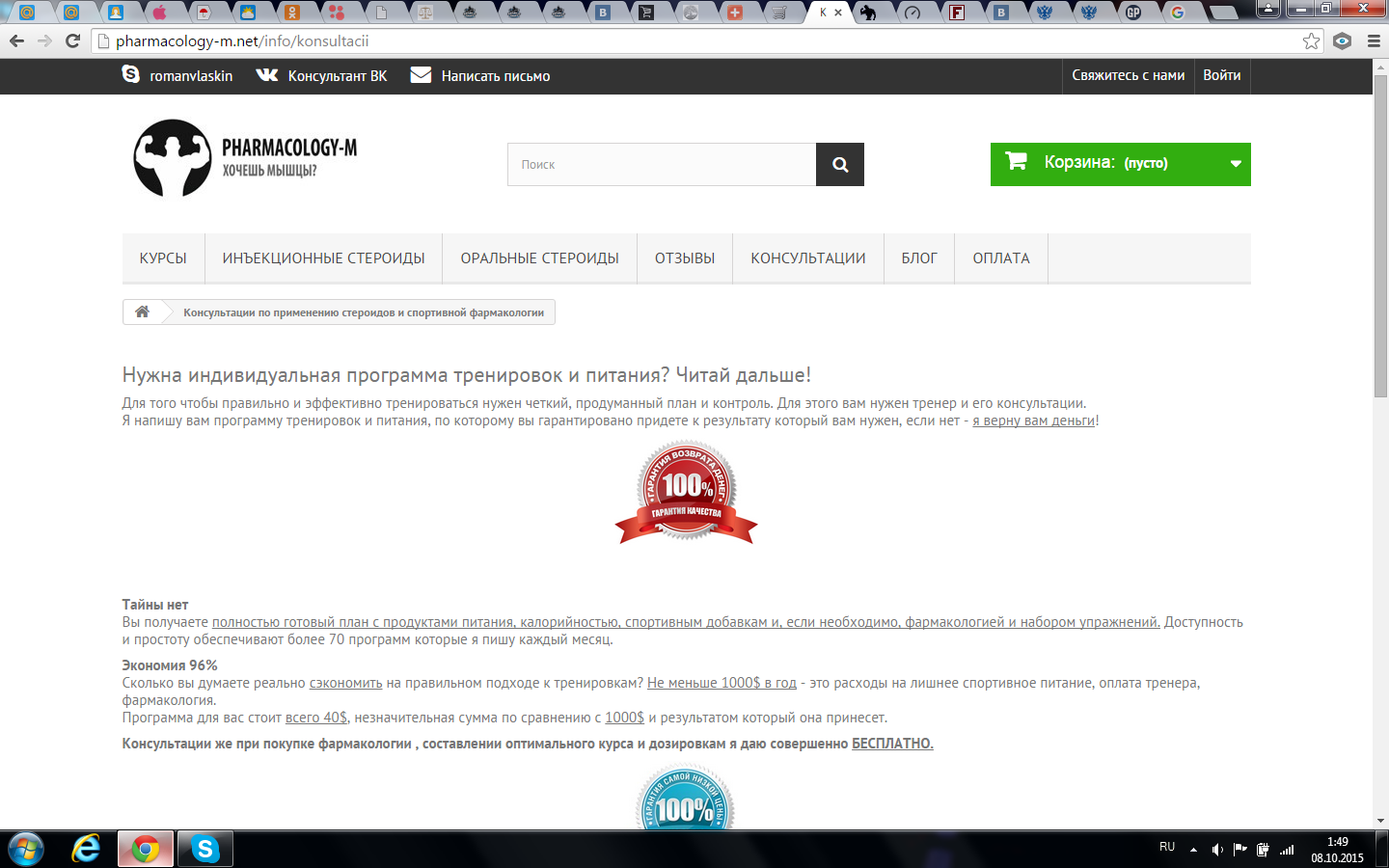Click the Войти login link
1389x868 pixels.
[1221, 75]
